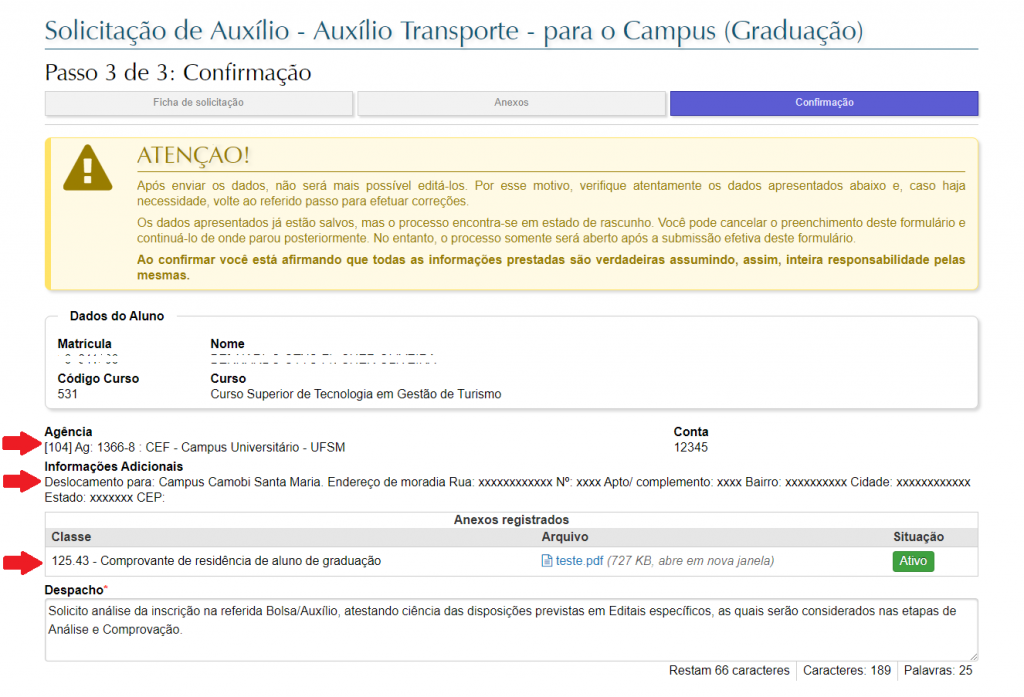Click the Comprovante de residência attachment class
The image size is (1024, 697).
(x=216, y=561)
